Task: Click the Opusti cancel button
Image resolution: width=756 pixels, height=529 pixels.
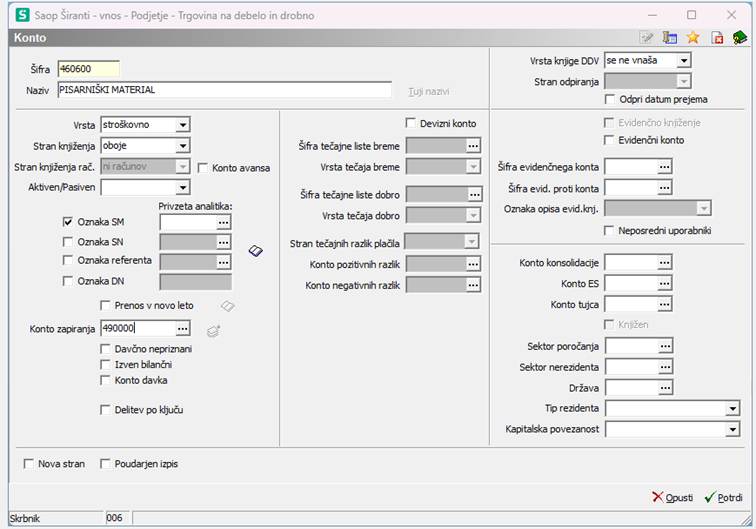Action: click(673, 497)
